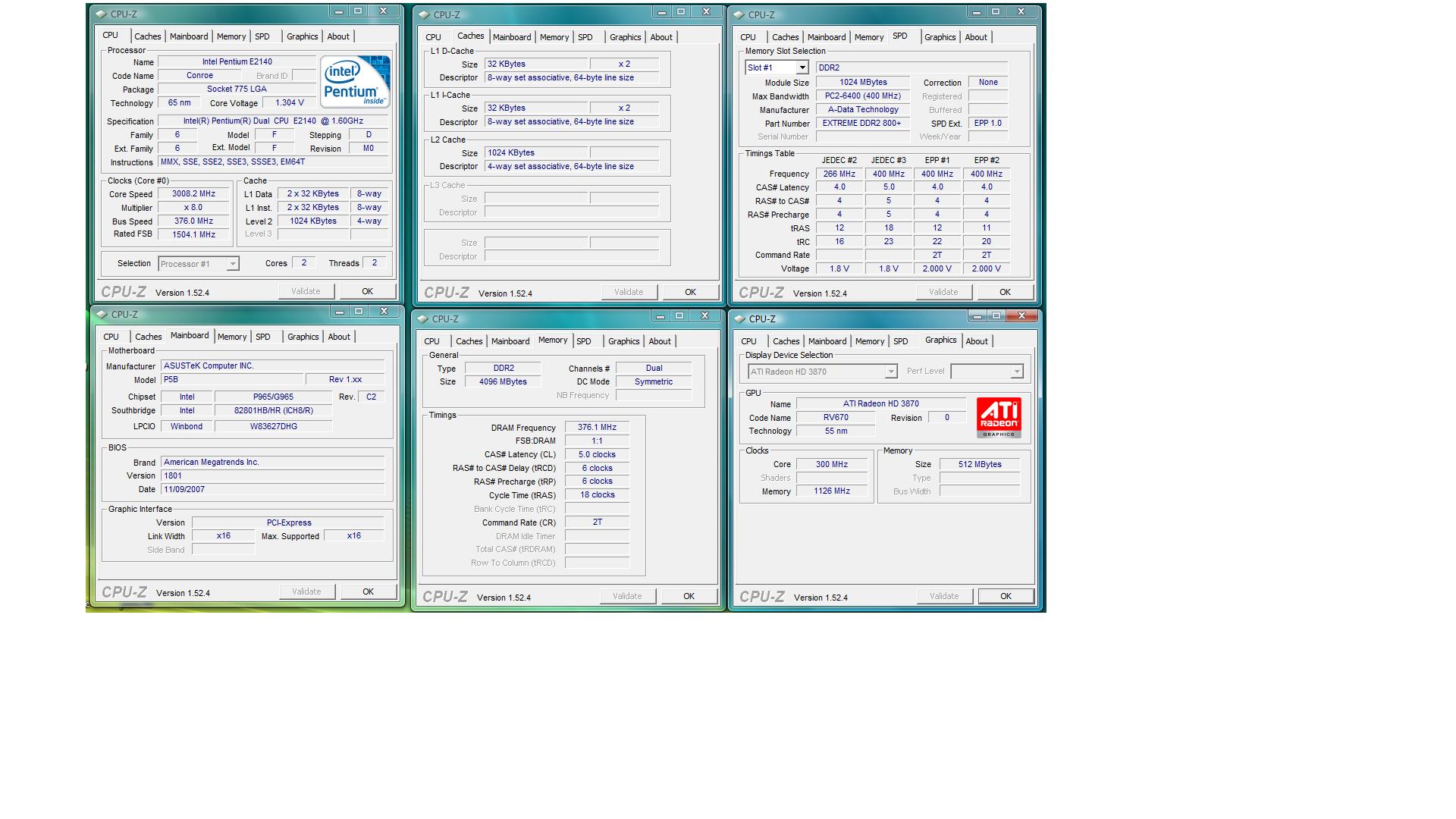Click CPU-Z title icon in Graphics window
1456x819 pixels.
[x=740, y=318]
